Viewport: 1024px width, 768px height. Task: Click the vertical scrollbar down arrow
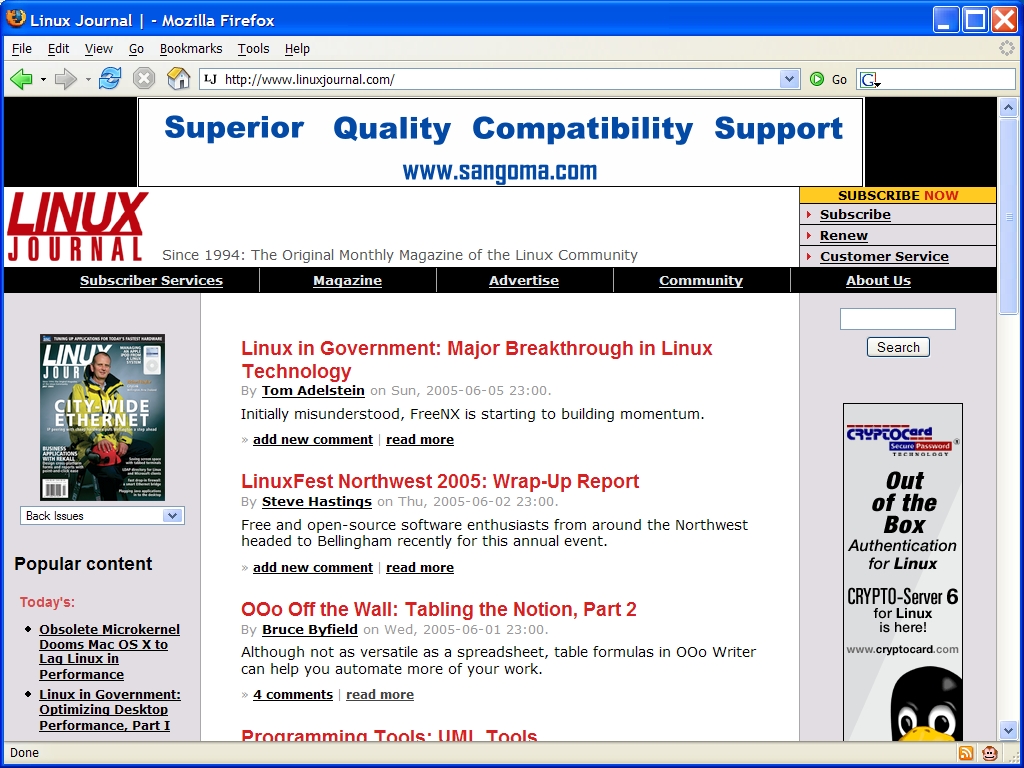[1008, 731]
